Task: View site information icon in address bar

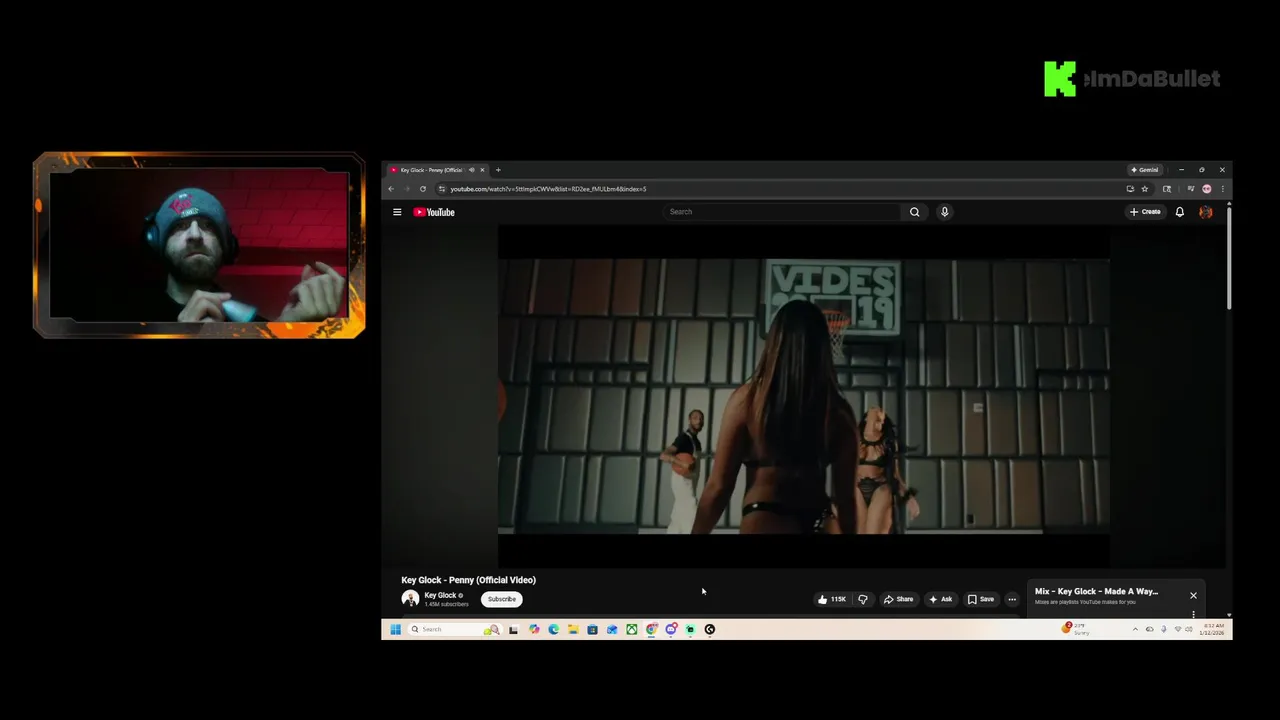Action: pyautogui.click(x=441, y=189)
